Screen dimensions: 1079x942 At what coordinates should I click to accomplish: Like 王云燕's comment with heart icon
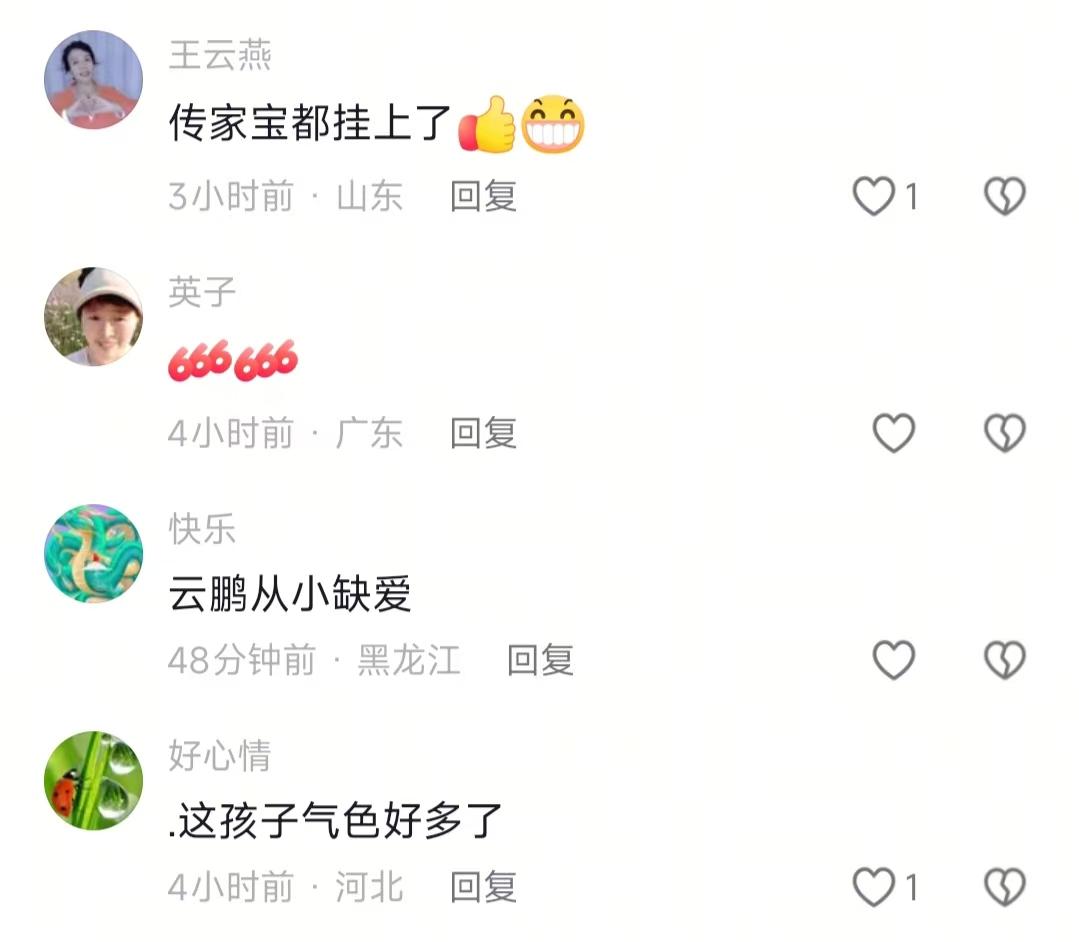click(x=873, y=196)
